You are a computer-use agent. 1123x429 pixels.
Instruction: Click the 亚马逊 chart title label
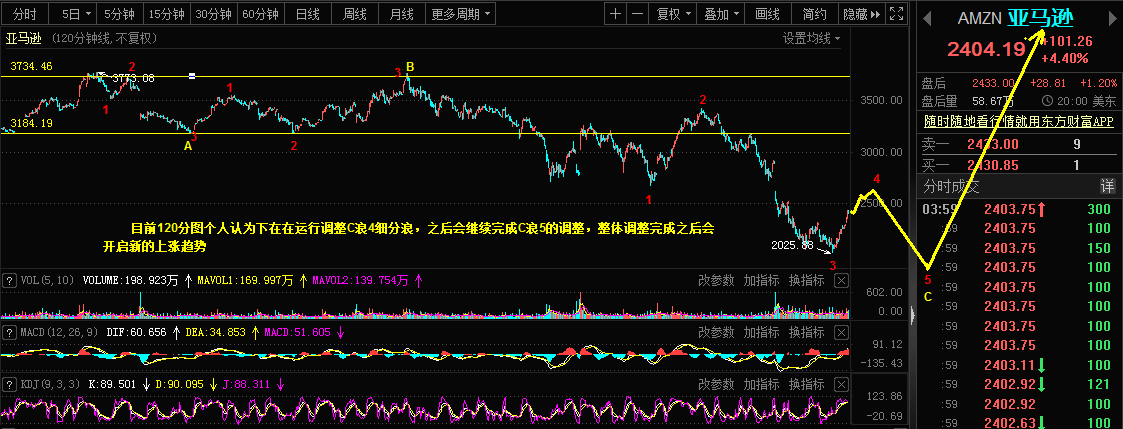[23, 38]
